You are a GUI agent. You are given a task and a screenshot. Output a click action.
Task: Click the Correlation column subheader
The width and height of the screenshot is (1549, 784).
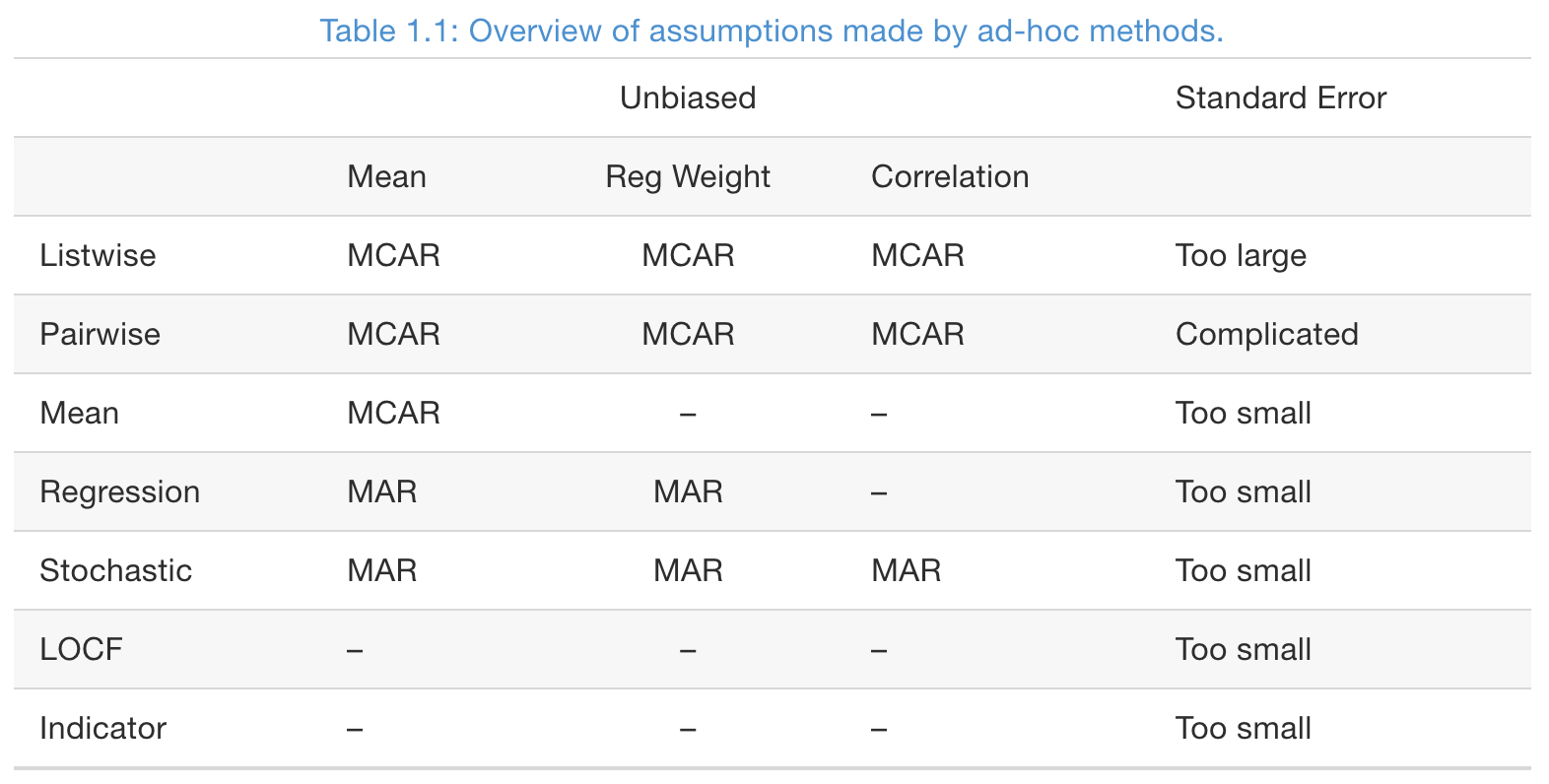[950, 176]
